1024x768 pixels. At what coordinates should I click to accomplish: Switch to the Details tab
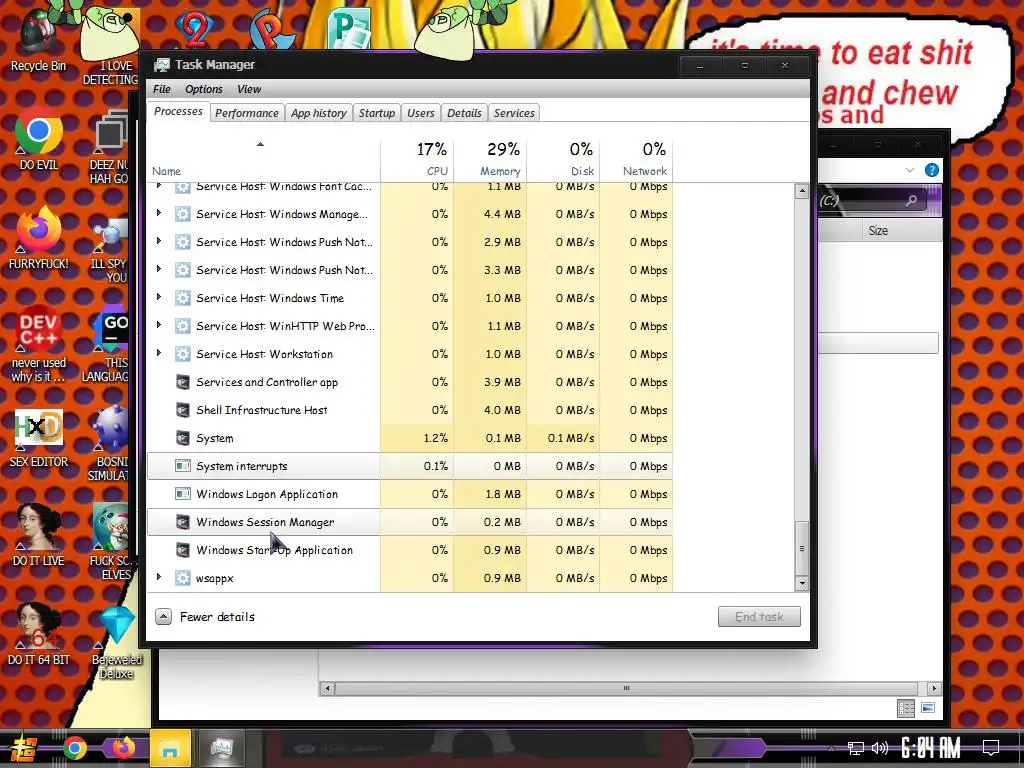coord(464,113)
